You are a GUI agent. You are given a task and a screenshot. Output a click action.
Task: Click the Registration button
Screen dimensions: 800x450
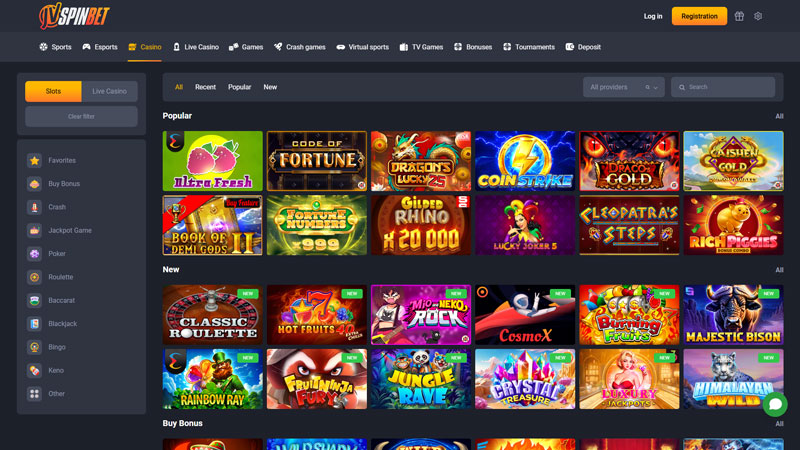pos(699,16)
